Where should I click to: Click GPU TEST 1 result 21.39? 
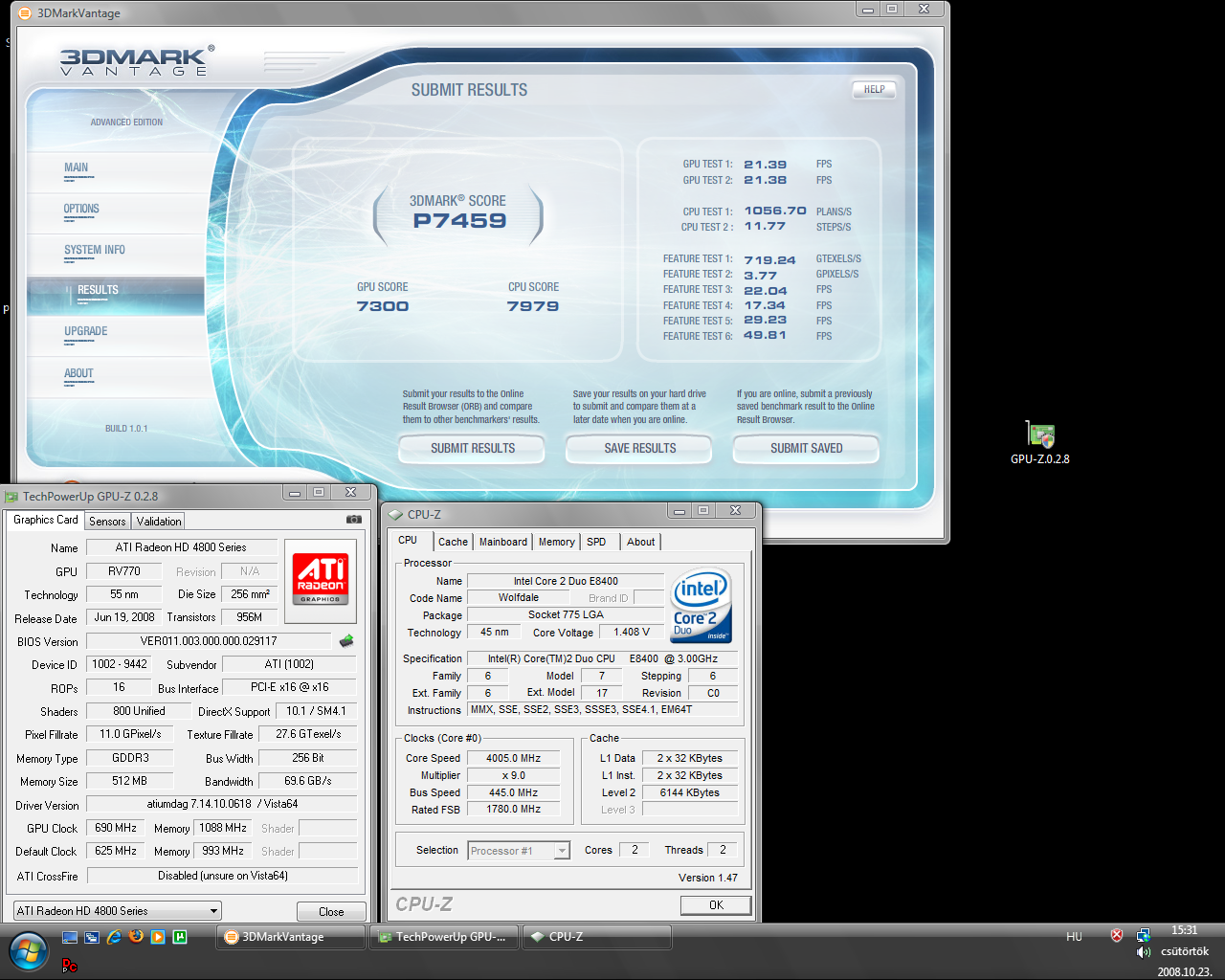point(766,165)
